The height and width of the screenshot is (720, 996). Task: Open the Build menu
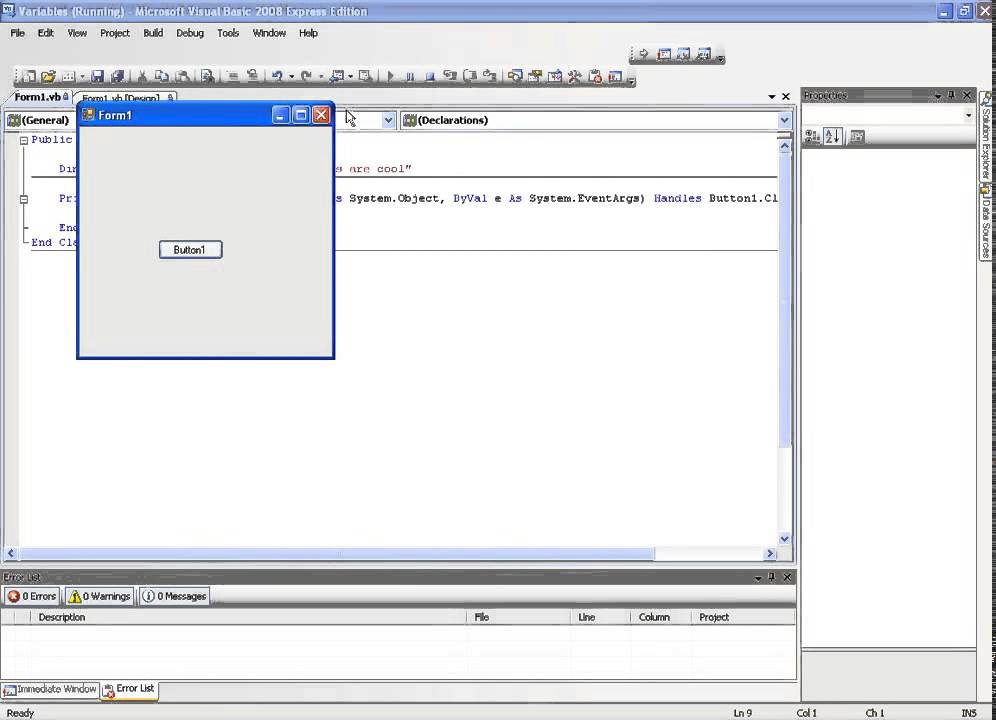[x=153, y=33]
